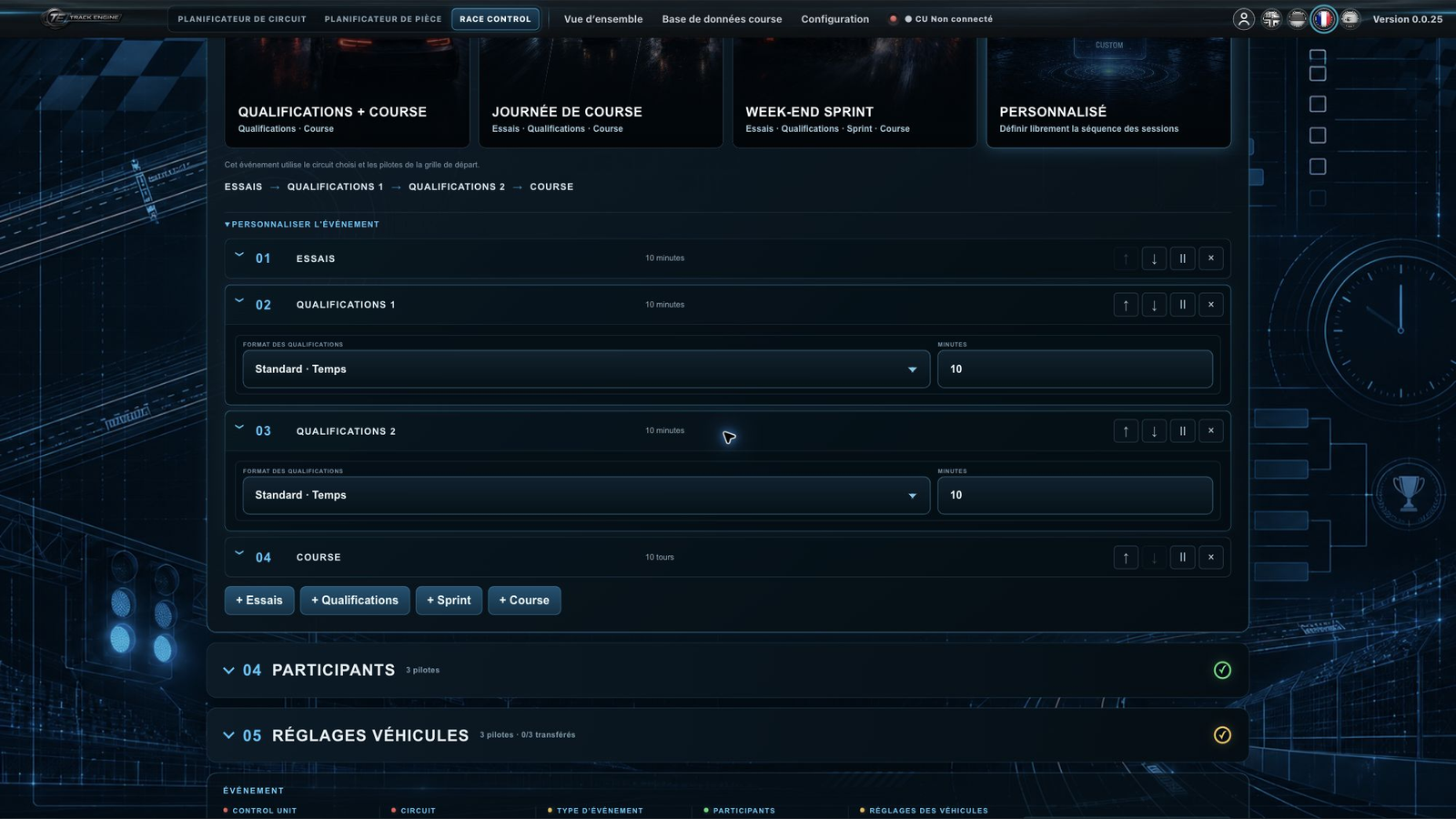Open Base de données course menu
Viewport: 1456px width, 819px height.
(x=722, y=19)
